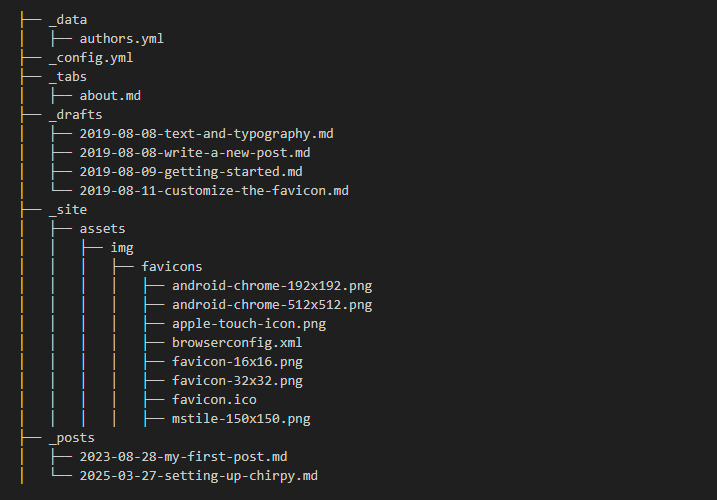
Task: Select 2019-08-11-customize-the-favicon.md
Action: point(214,191)
